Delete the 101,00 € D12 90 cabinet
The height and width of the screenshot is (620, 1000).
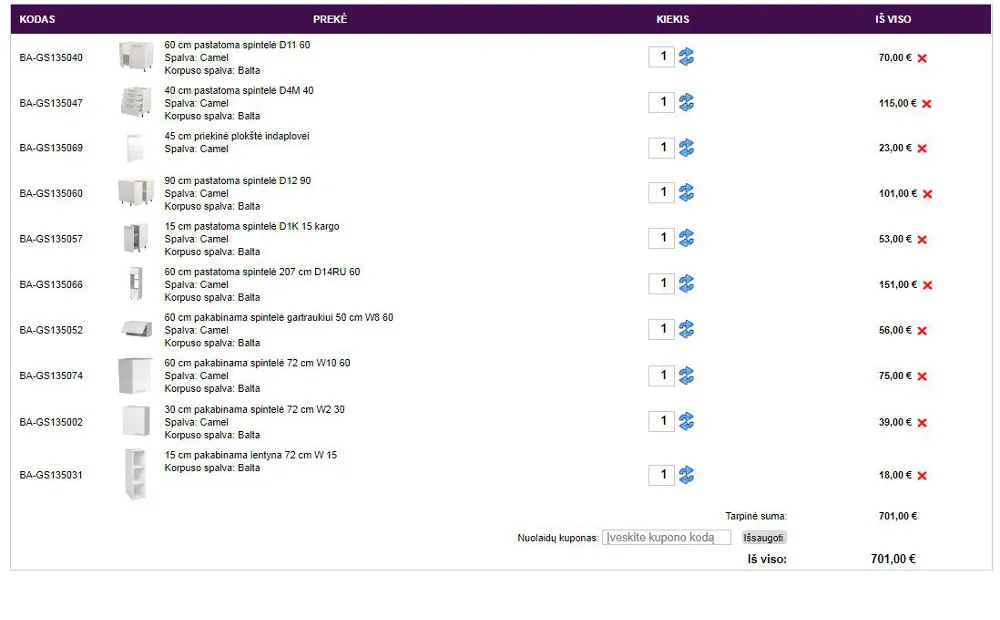(927, 194)
